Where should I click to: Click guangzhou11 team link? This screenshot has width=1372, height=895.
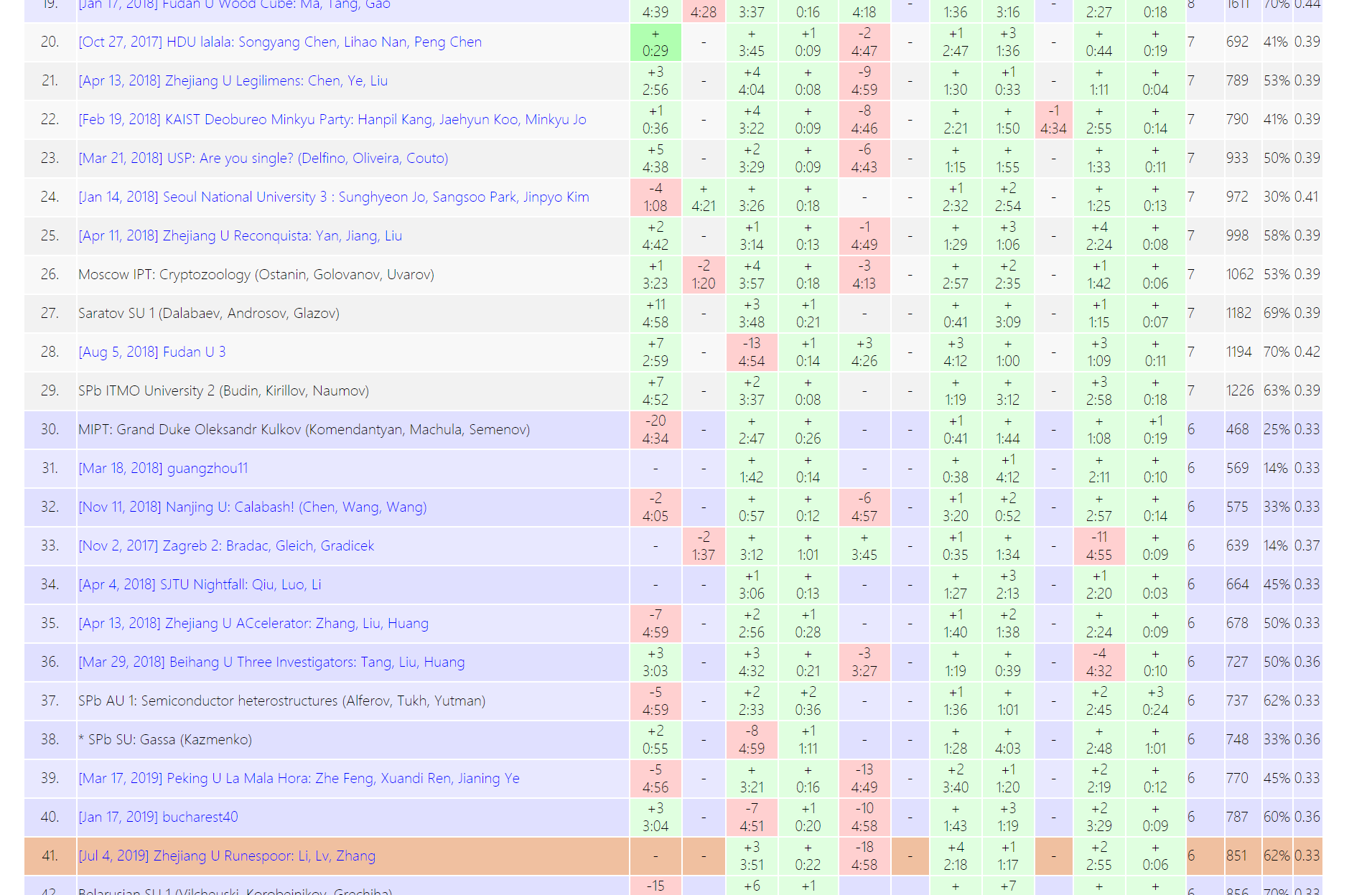click(x=163, y=469)
